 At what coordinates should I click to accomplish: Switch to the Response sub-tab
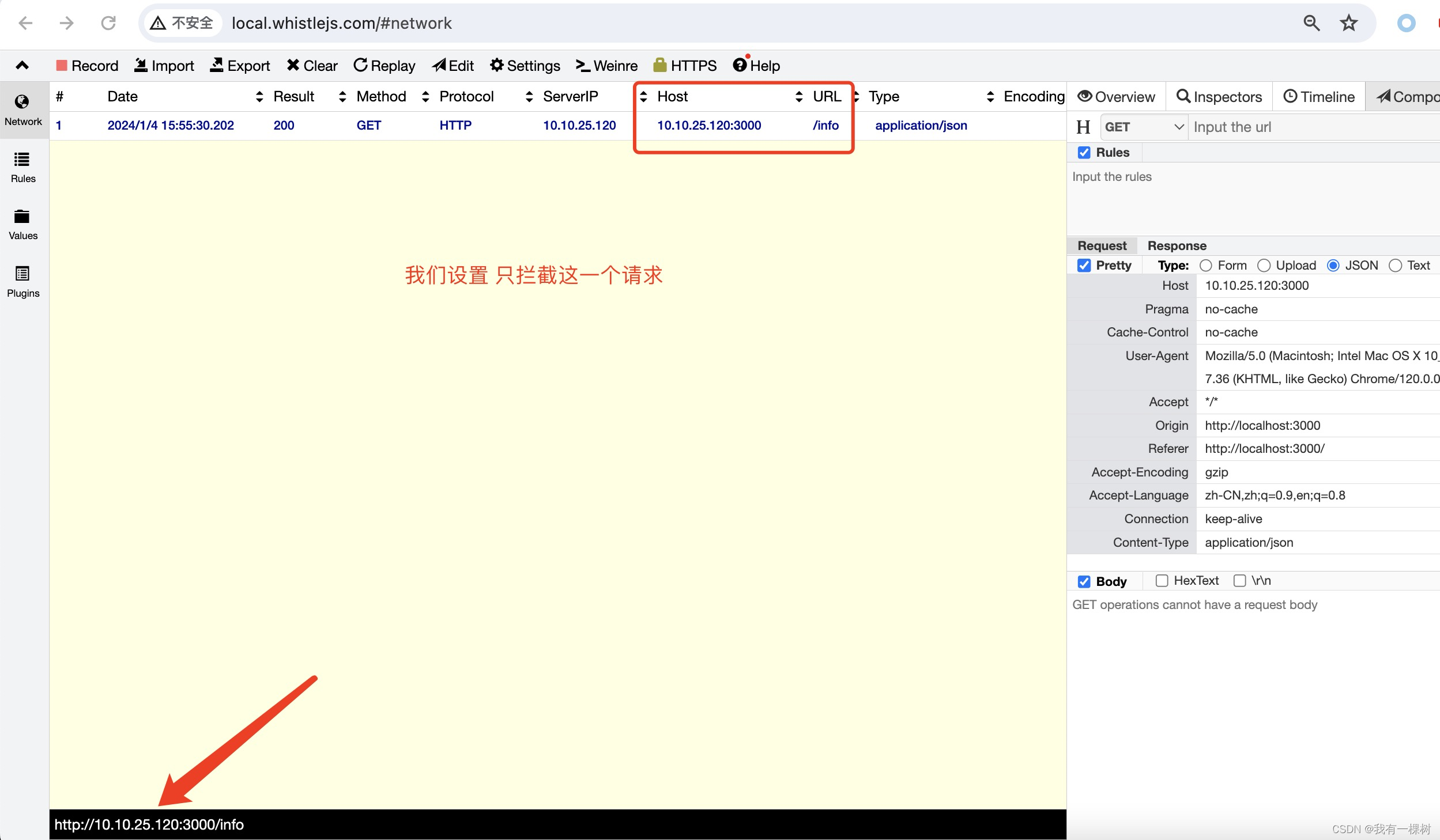tap(1177, 245)
